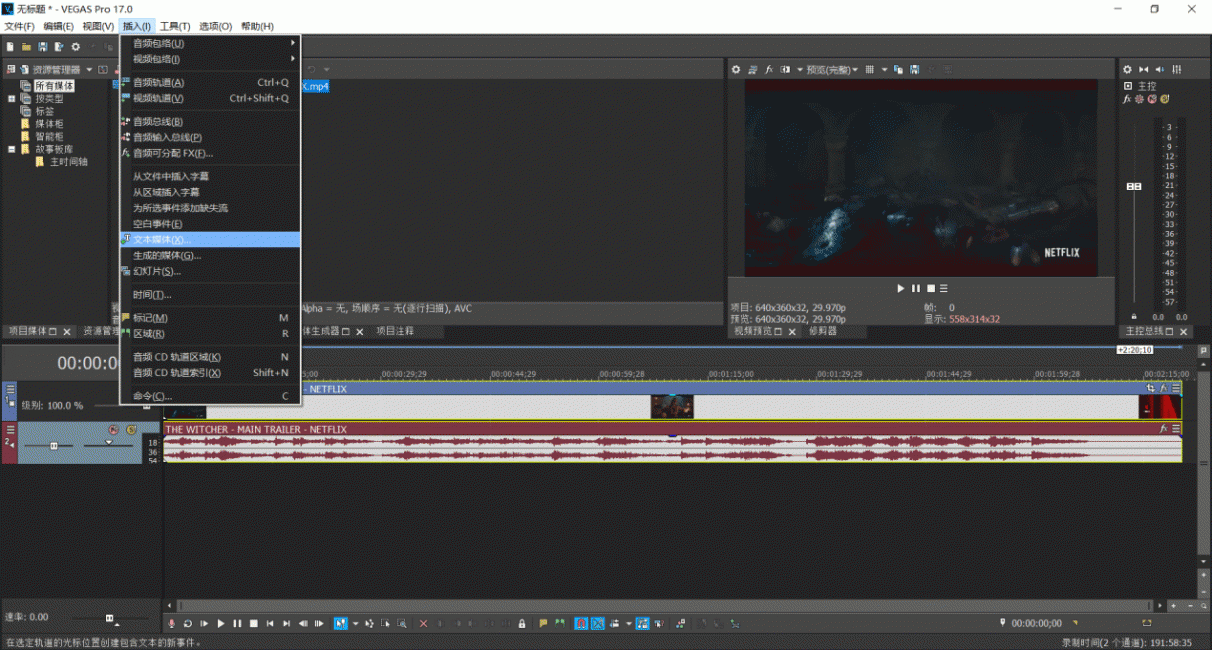Open the 工具(T) menu

175,26
